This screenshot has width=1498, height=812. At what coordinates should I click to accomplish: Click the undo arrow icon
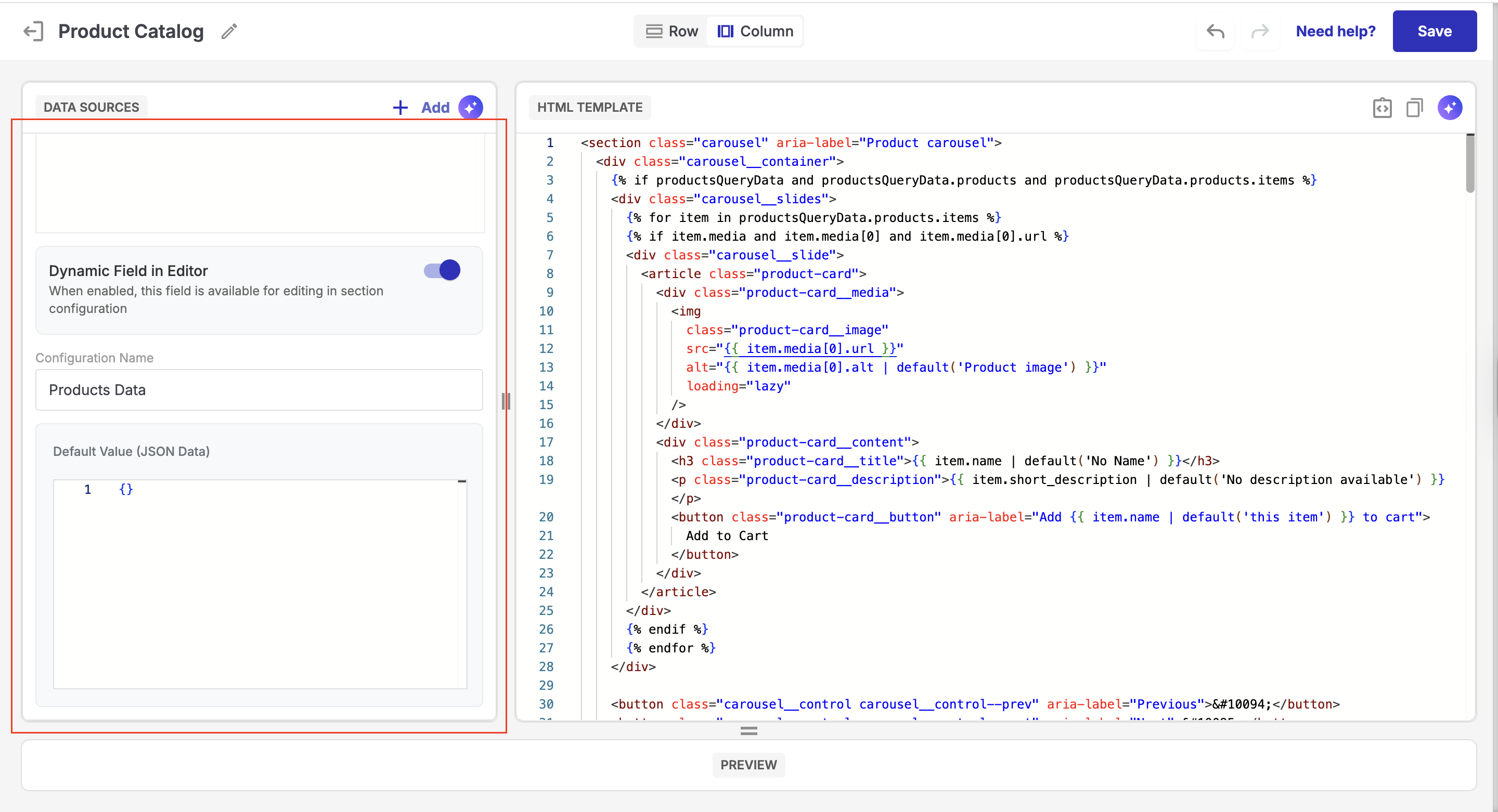pyautogui.click(x=1216, y=31)
